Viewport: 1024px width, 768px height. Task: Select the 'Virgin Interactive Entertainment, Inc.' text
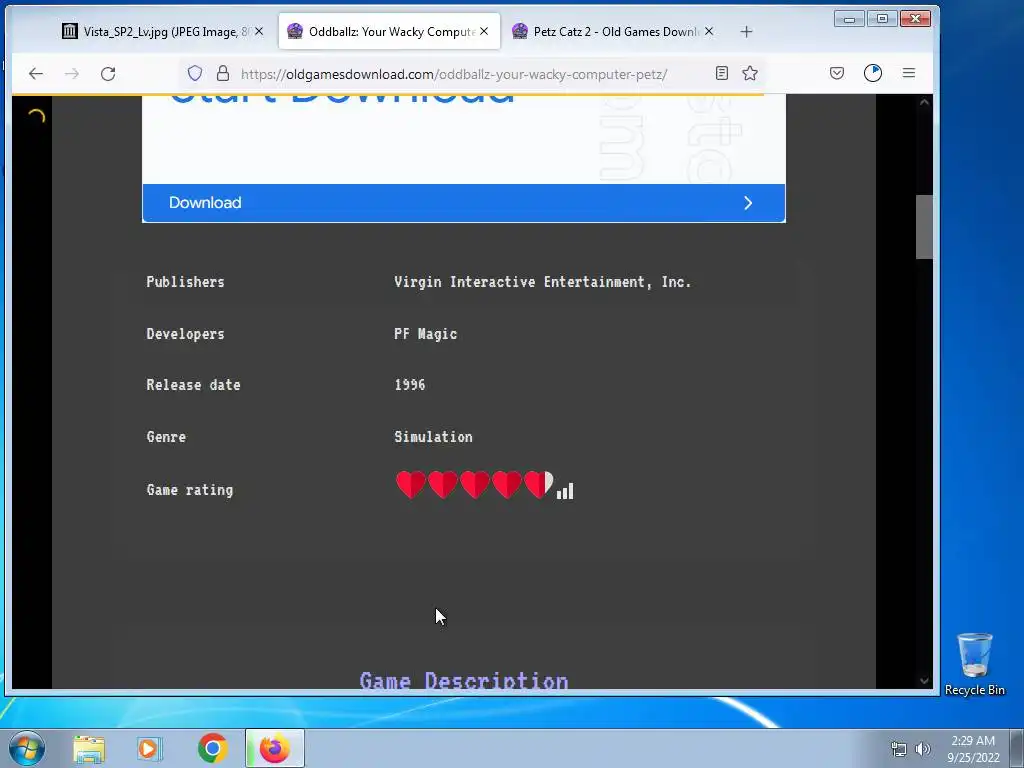coord(542,282)
